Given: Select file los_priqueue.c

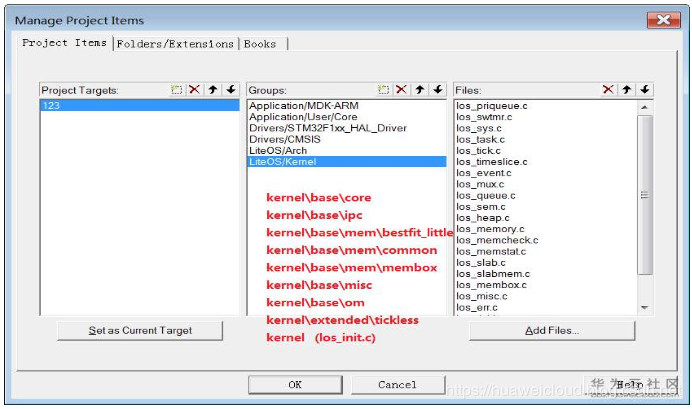Looking at the screenshot, I should 492,106.
